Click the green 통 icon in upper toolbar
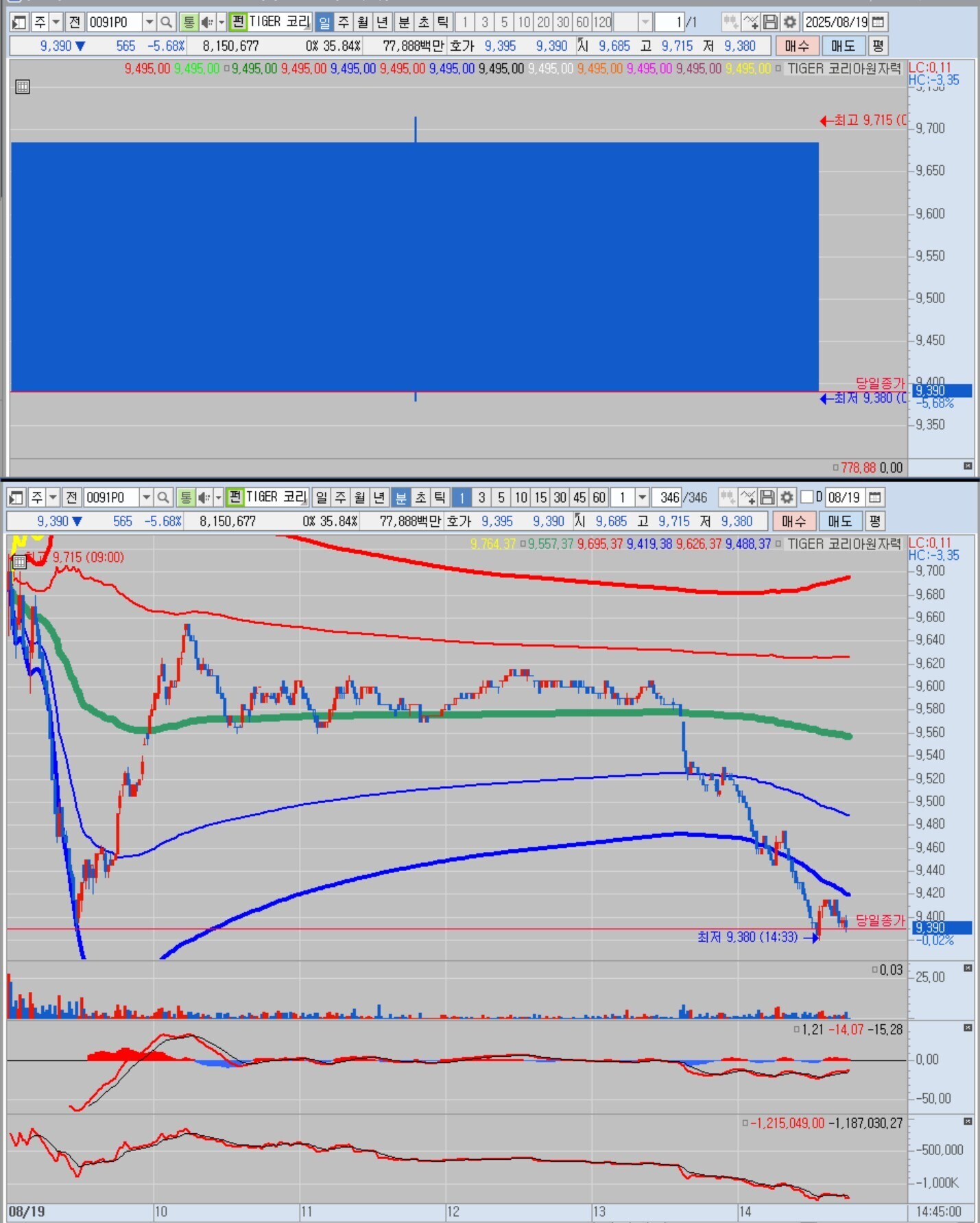 point(189,22)
